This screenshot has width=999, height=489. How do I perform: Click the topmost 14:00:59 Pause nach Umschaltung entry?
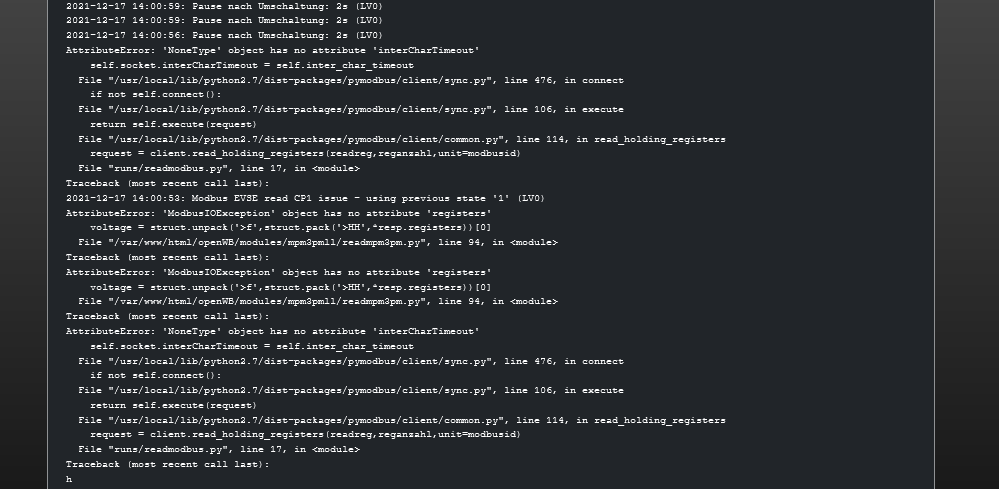coord(224,6)
